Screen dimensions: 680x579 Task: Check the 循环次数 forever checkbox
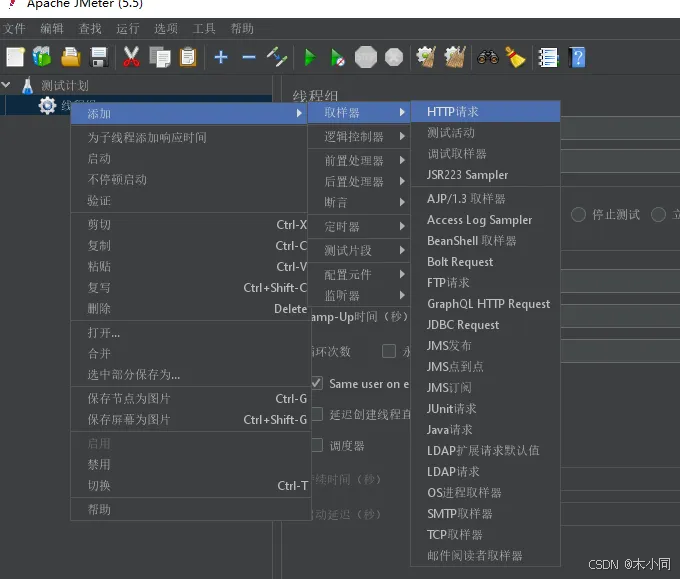tap(389, 351)
